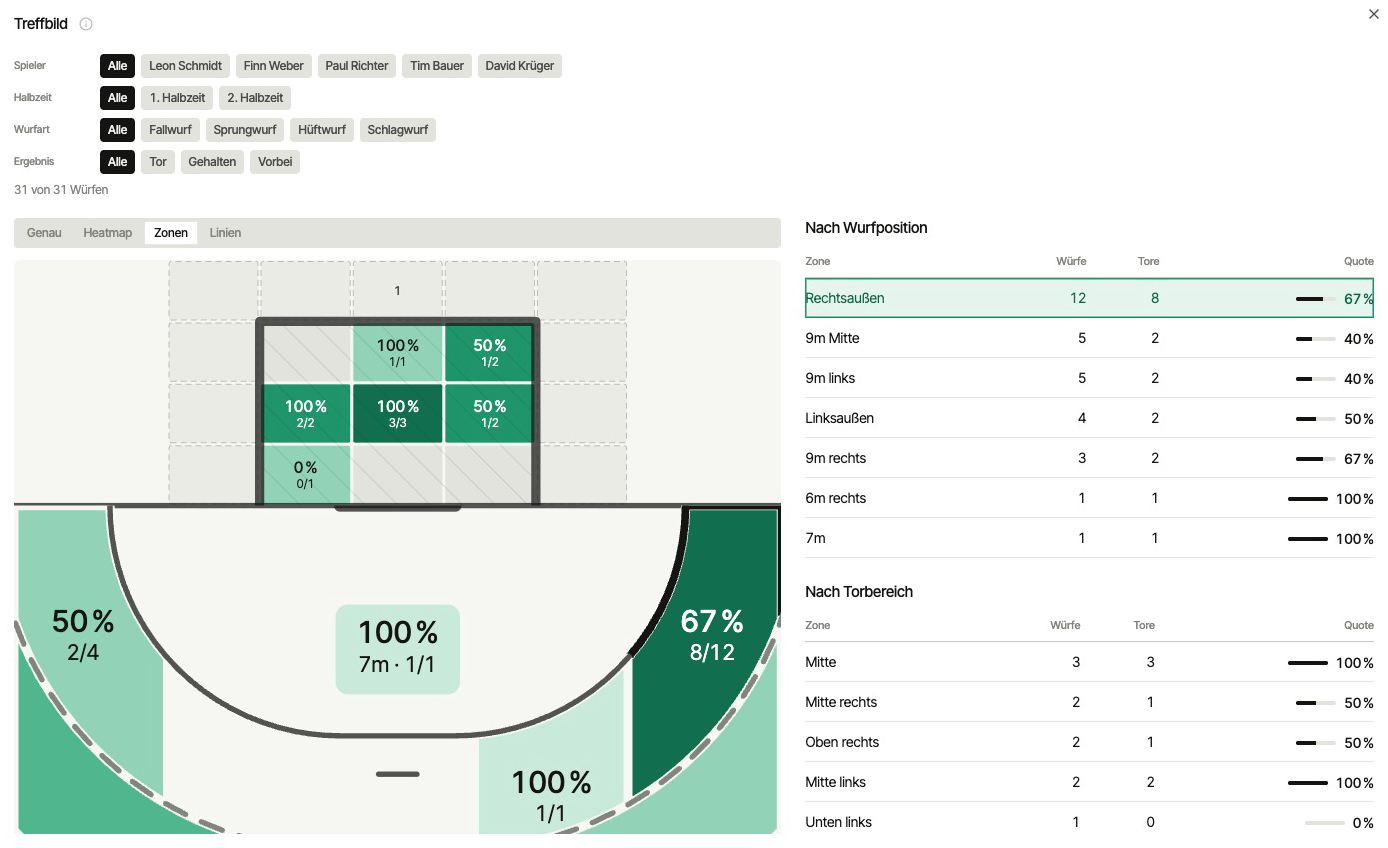Viewport: 1388px width, 848px height.
Task: Select the Mitte rechts row under Torbereich
Action: coord(1089,702)
